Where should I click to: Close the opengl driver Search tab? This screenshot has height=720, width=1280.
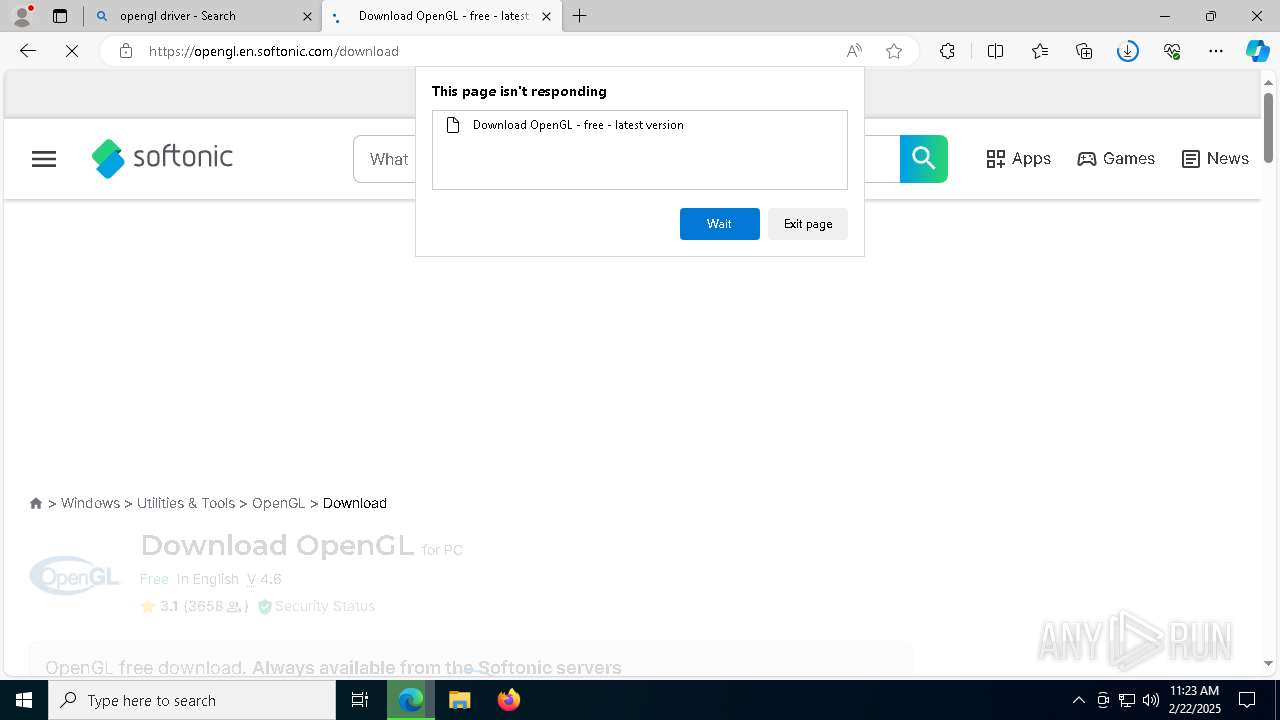(306, 16)
